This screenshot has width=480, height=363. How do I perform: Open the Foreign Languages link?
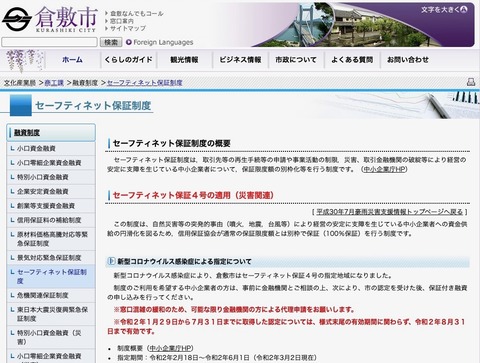point(163,42)
